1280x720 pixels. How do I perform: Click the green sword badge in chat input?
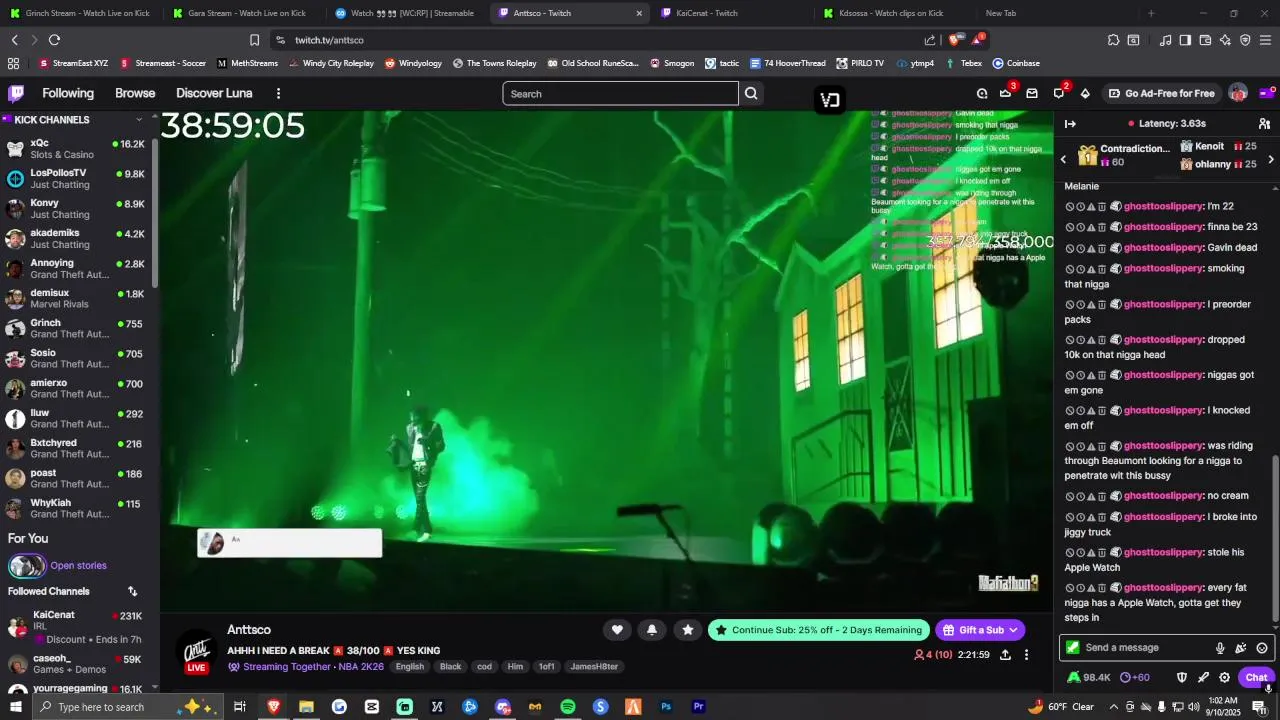(1073, 647)
